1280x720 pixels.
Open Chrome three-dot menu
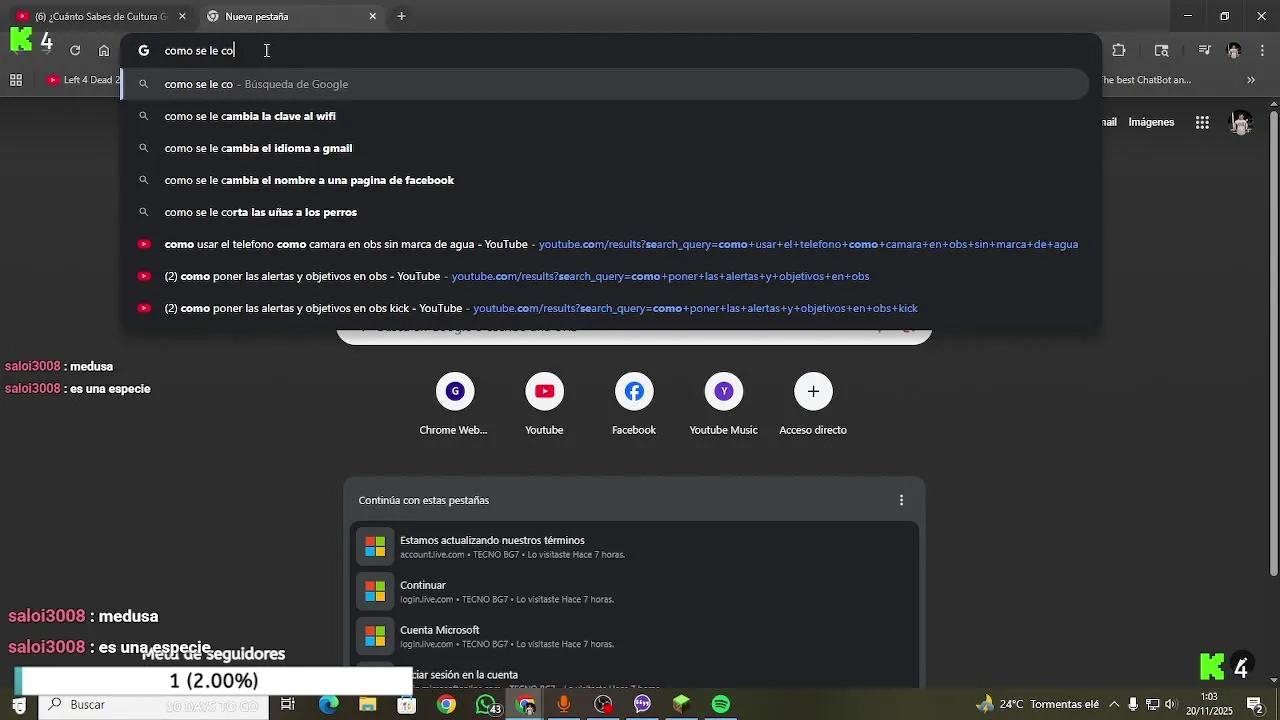(1262, 50)
